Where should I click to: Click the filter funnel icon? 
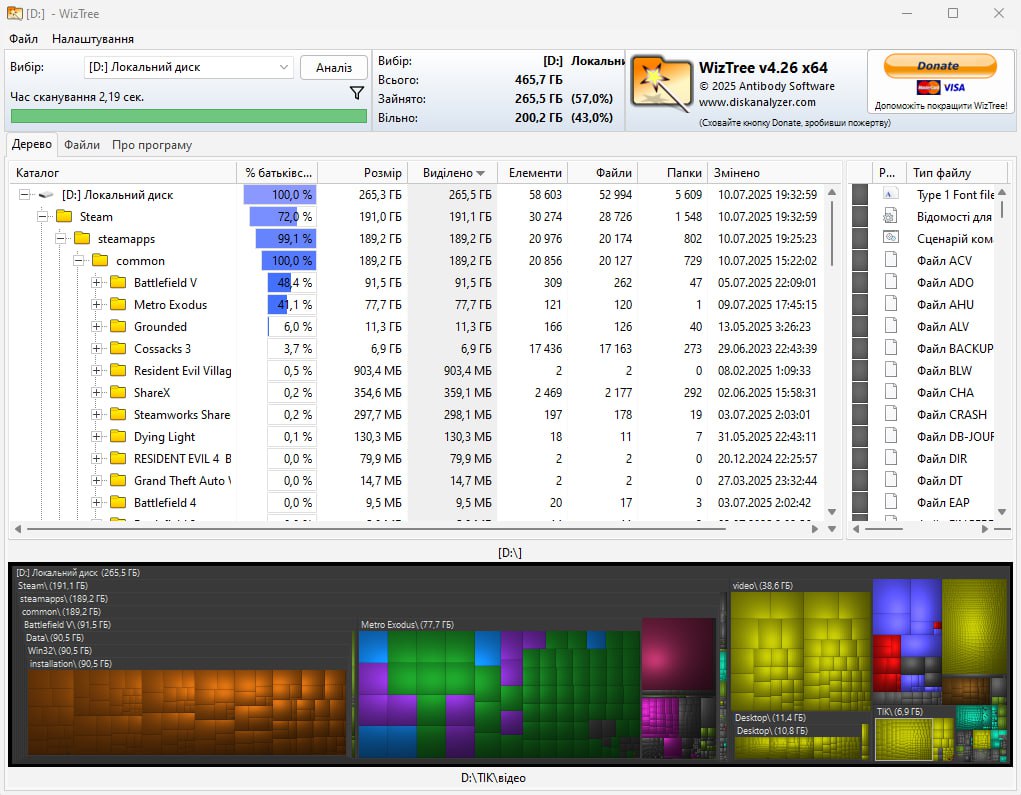tap(356, 94)
